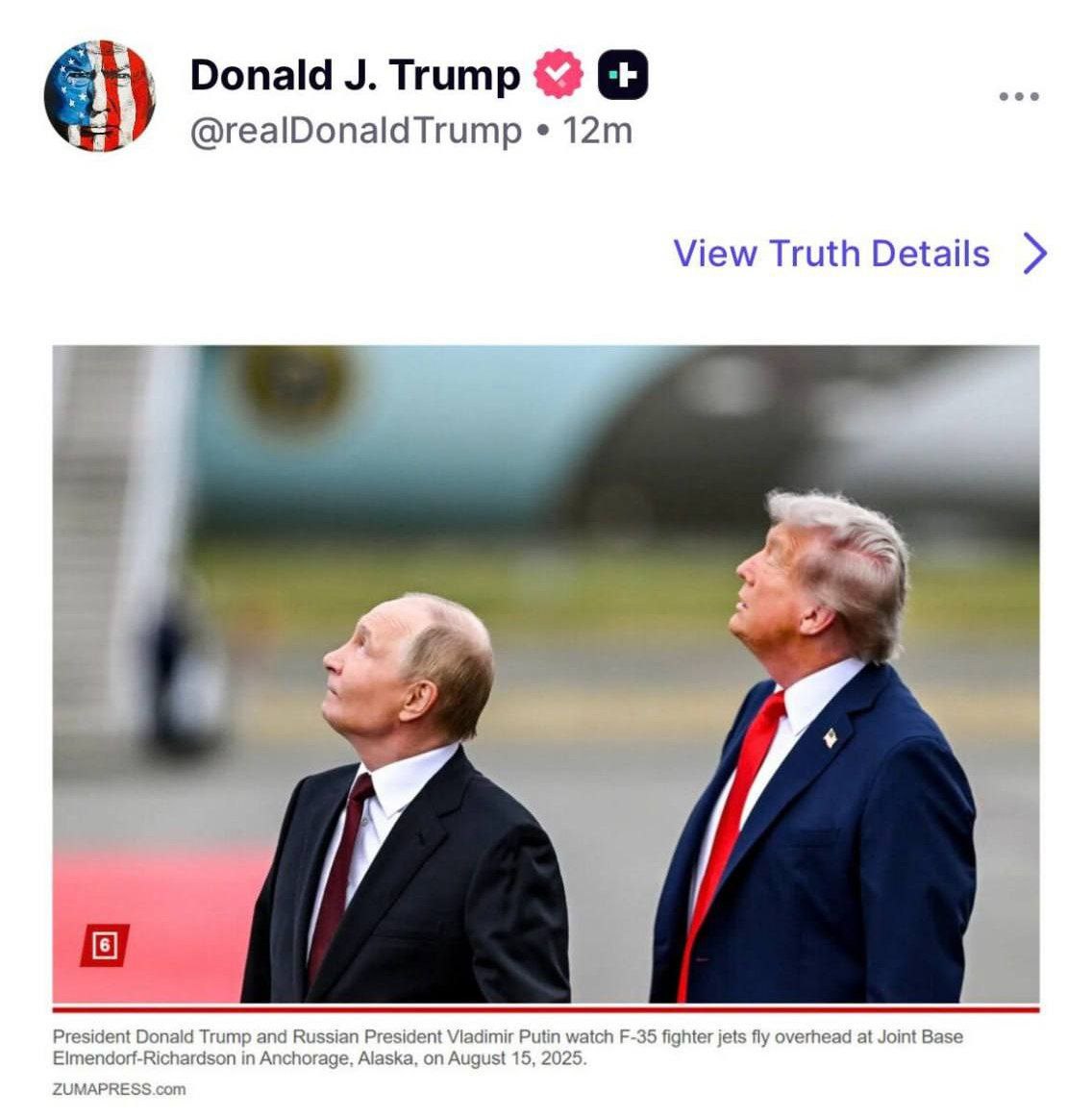Image resolution: width=1092 pixels, height=1116 pixels.
Task: Click the flag lapel pin on the navy suit
Action: tap(830, 738)
